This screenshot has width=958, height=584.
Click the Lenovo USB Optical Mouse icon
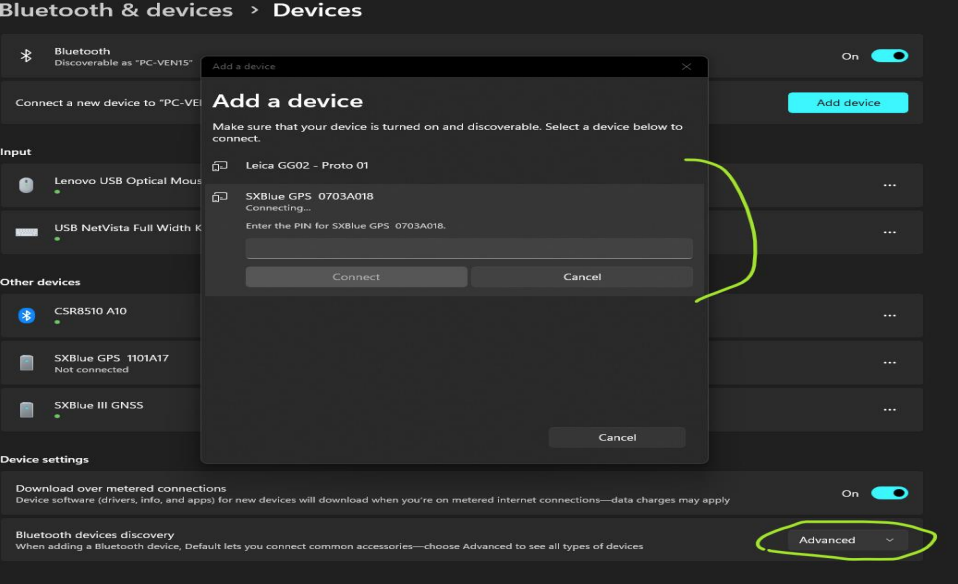[x=26, y=185]
